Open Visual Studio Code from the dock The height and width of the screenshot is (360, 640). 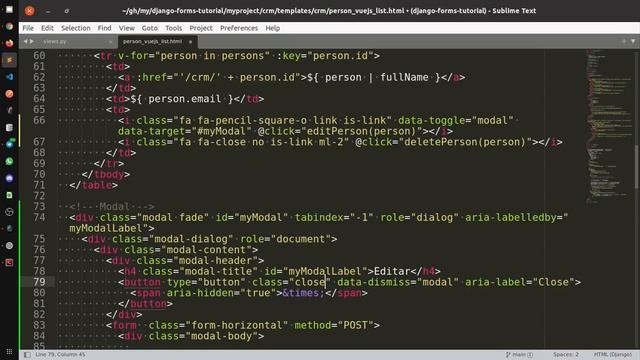(x=9, y=77)
